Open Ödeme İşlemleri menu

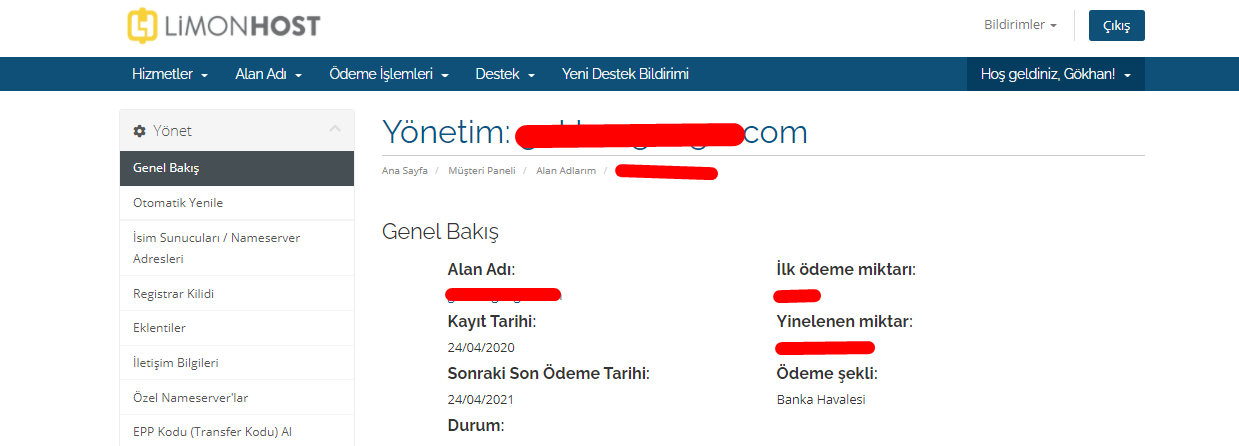389,74
